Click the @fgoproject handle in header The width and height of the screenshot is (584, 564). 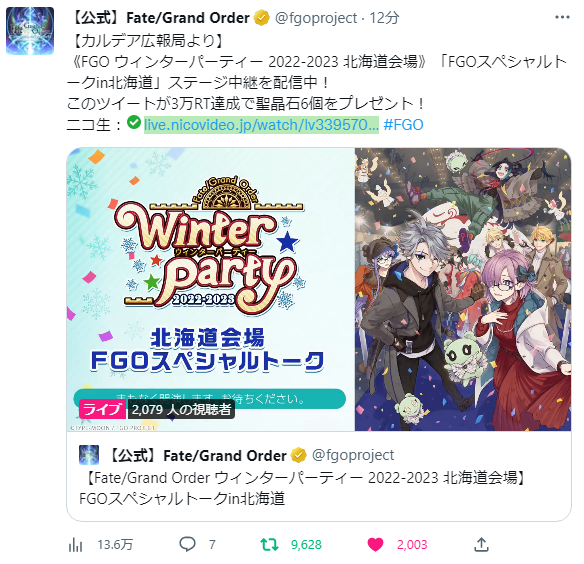[x=316, y=18]
